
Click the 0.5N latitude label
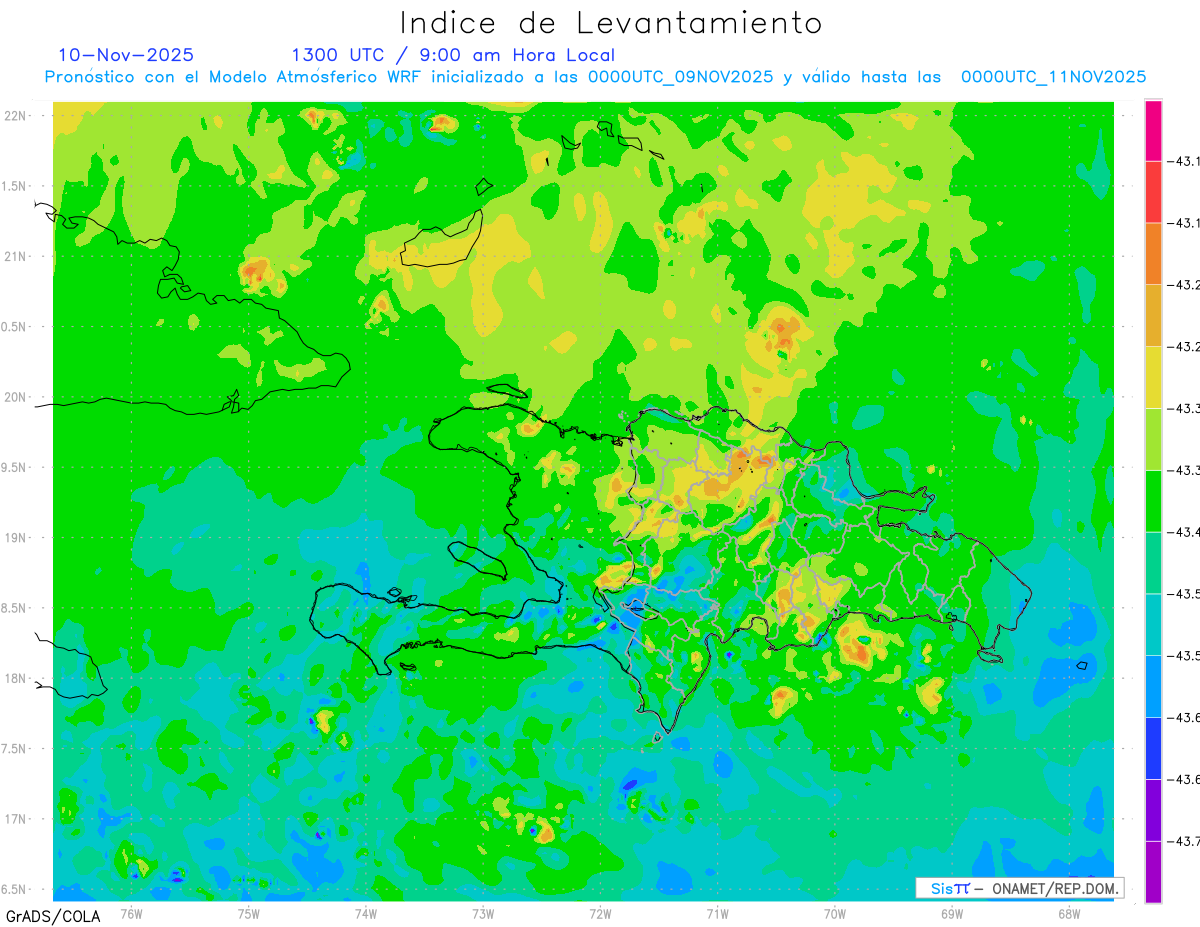[x=15, y=327]
